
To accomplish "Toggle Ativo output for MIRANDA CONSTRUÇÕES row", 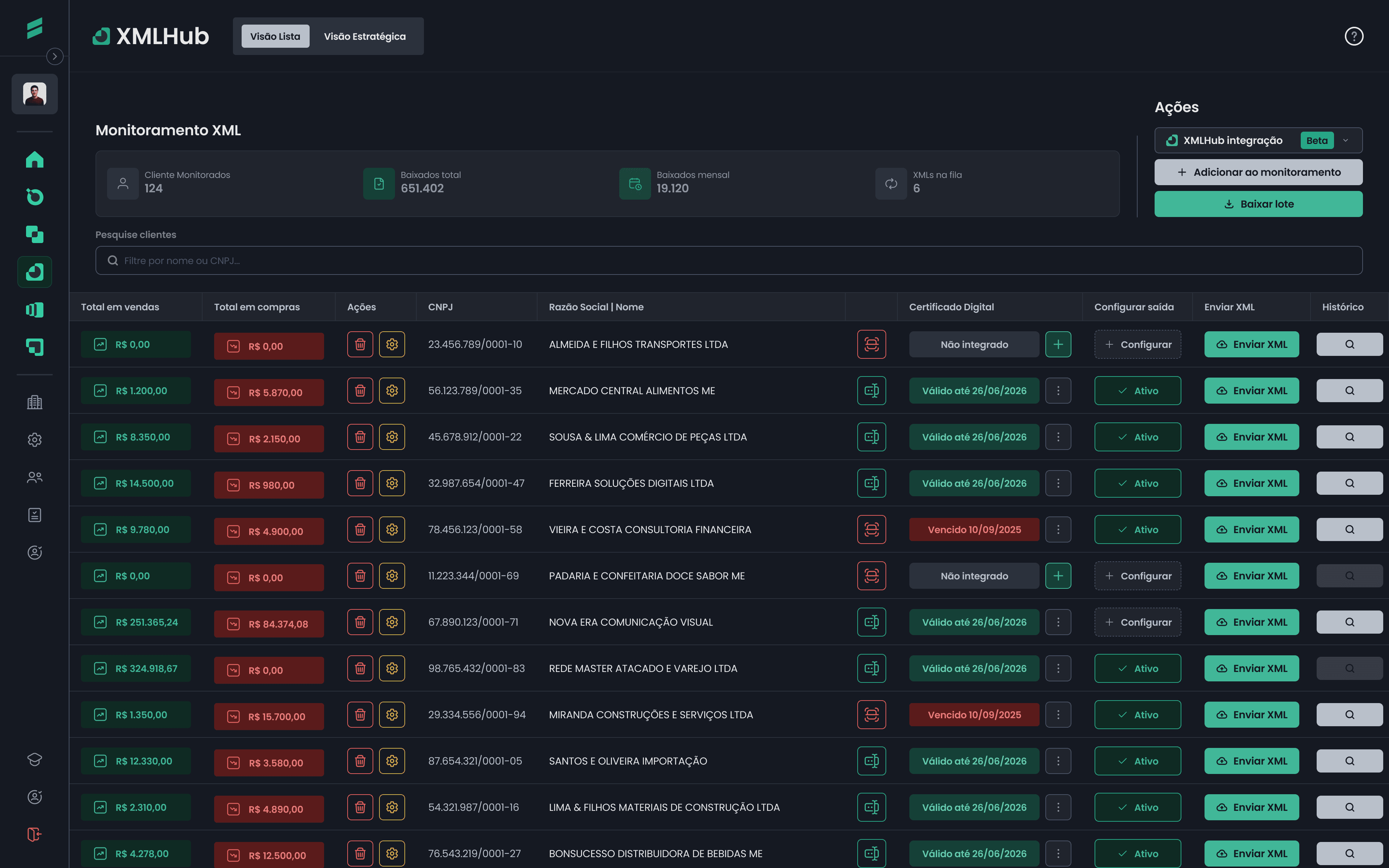I will 1137,715.
